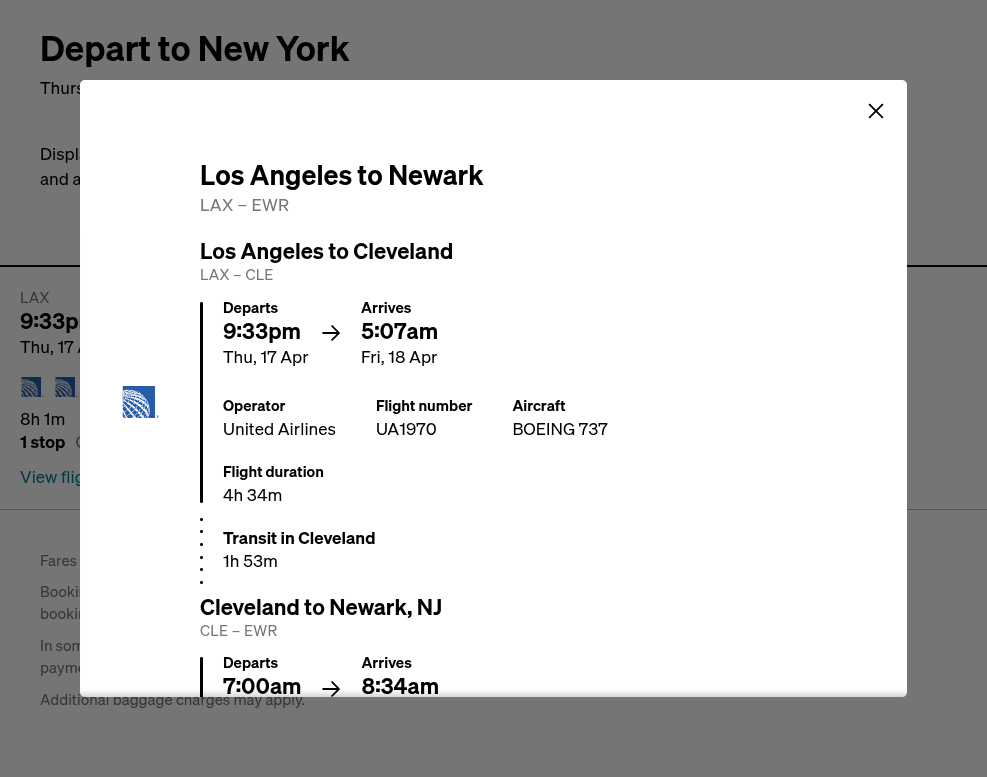Click the United Airlines logo in dialog
The image size is (987, 777).
pos(139,402)
